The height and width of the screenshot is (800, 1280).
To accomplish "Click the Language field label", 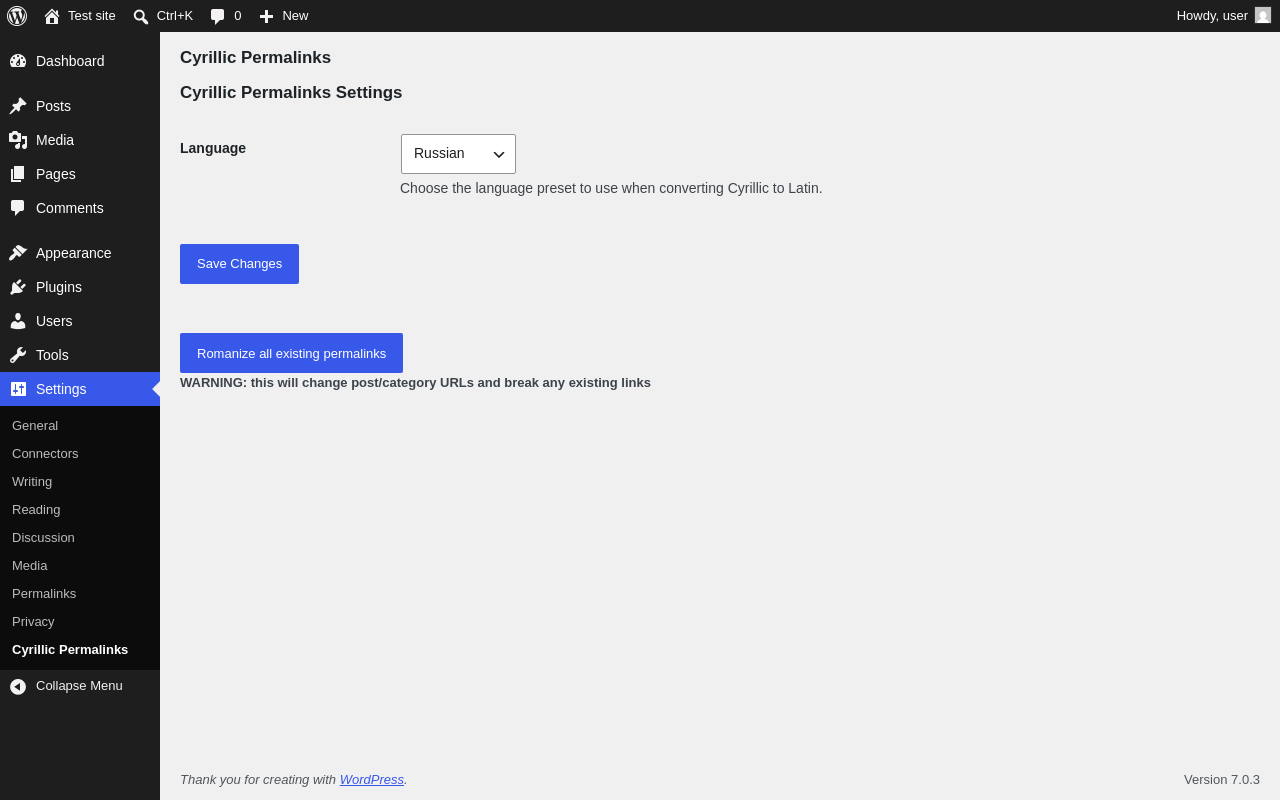I will pyautogui.click(x=213, y=148).
